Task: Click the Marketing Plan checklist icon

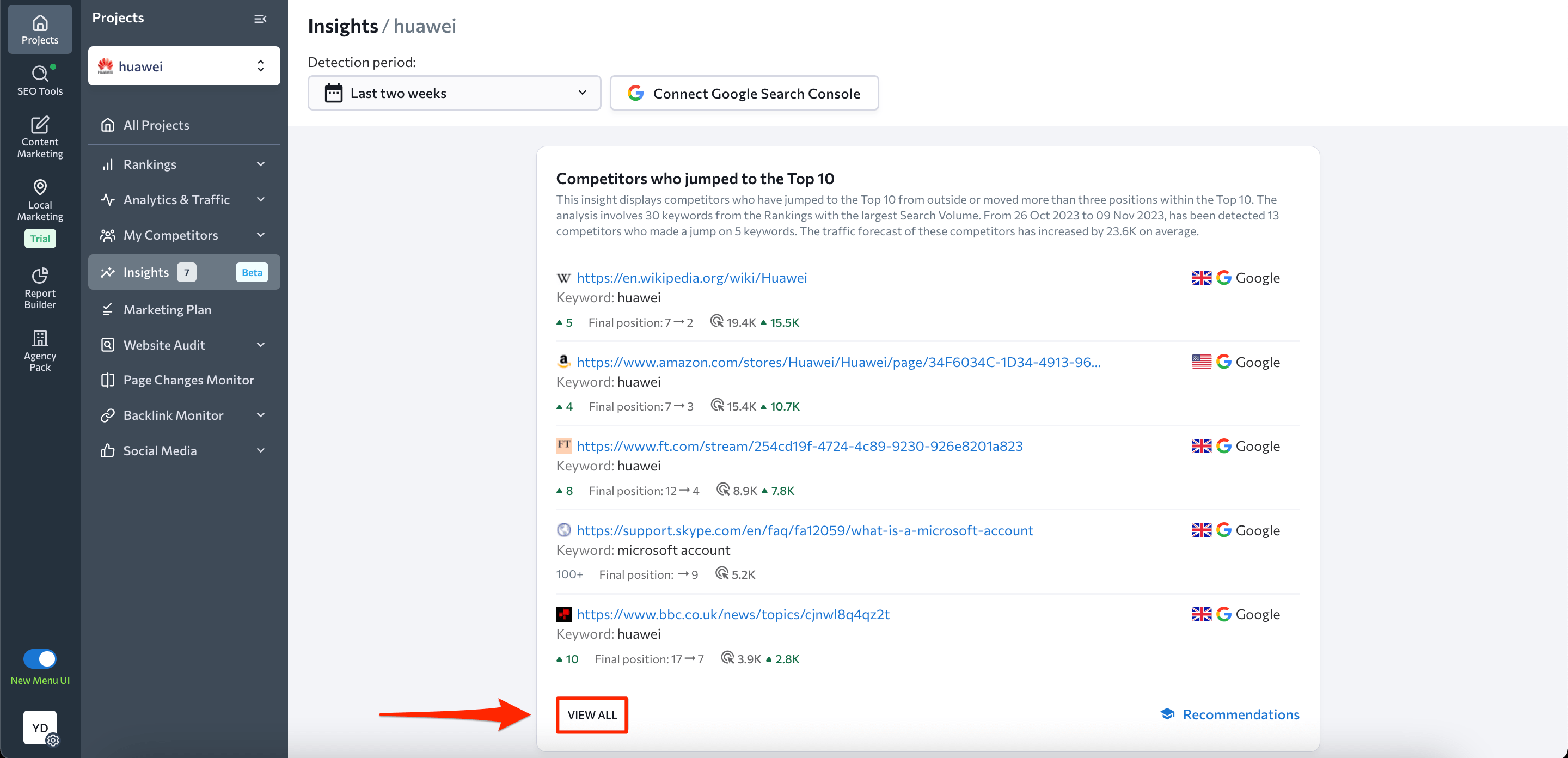Action: 108,310
